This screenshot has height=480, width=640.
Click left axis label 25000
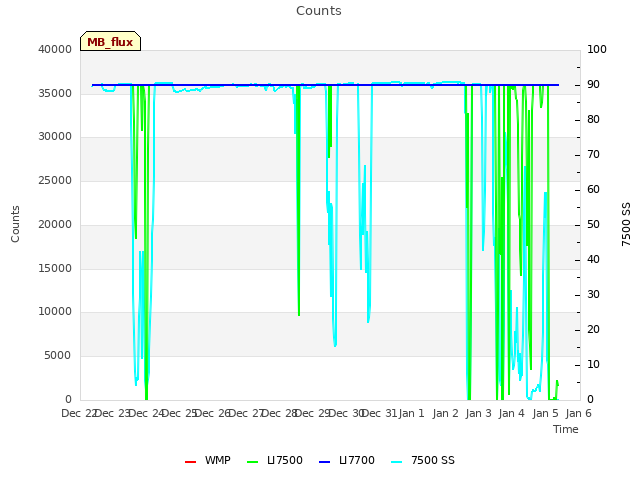55,180
